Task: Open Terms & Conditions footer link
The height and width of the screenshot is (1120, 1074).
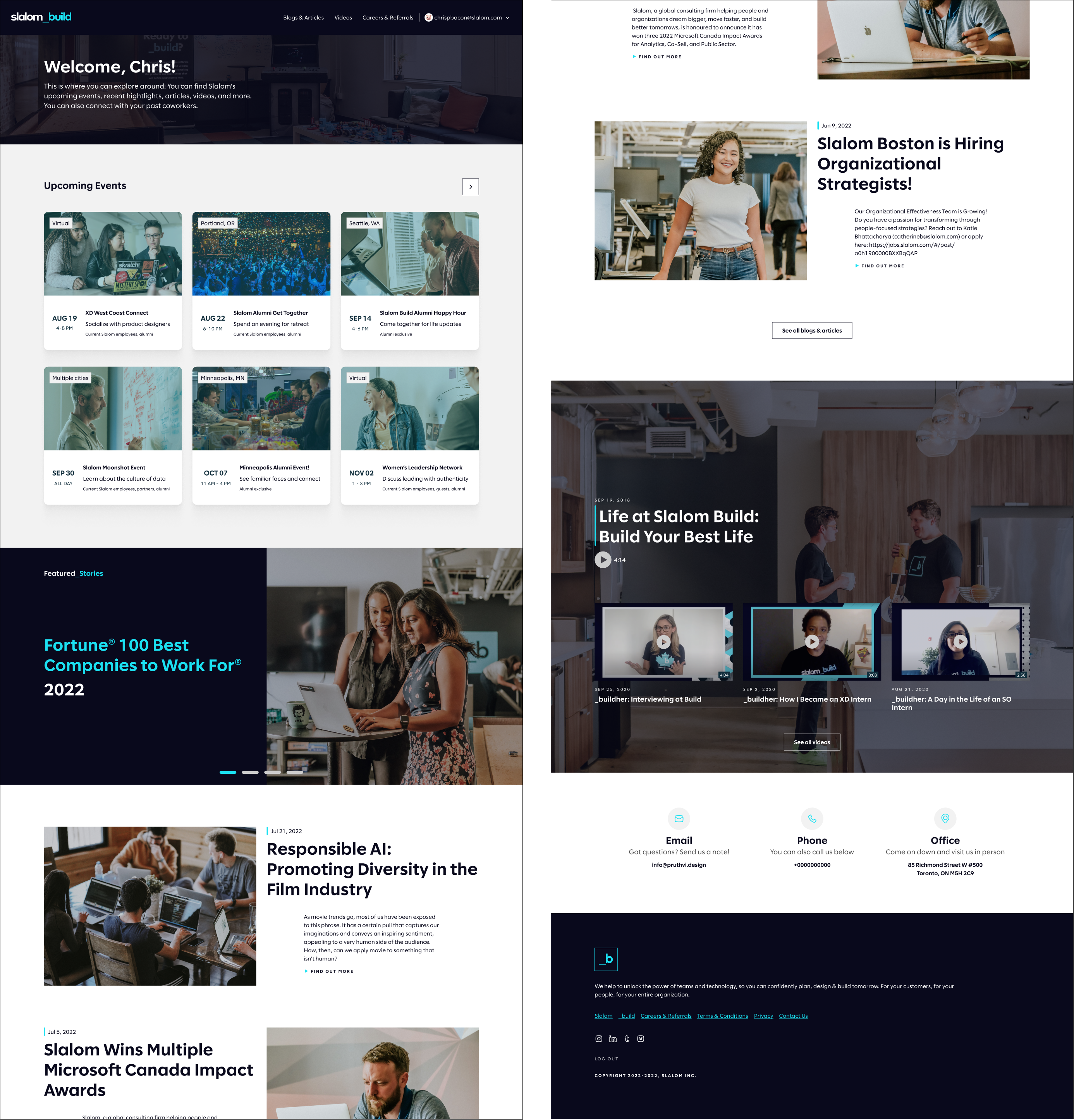Action: pos(722,1016)
